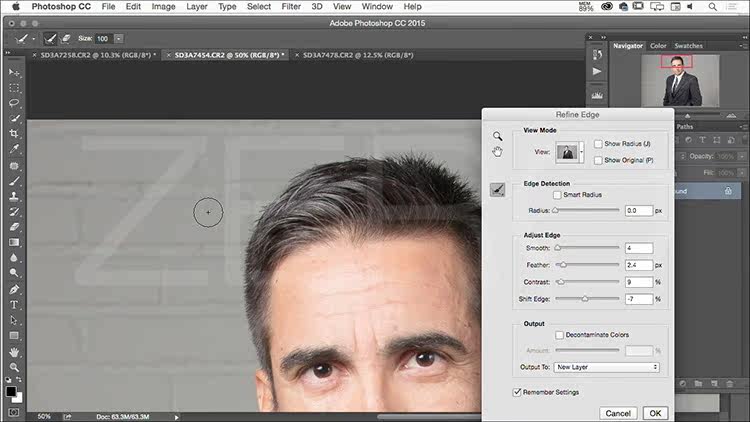Switch to the Swatches panel tab
Viewport: 750px width, 422px height.
point(688,46)
